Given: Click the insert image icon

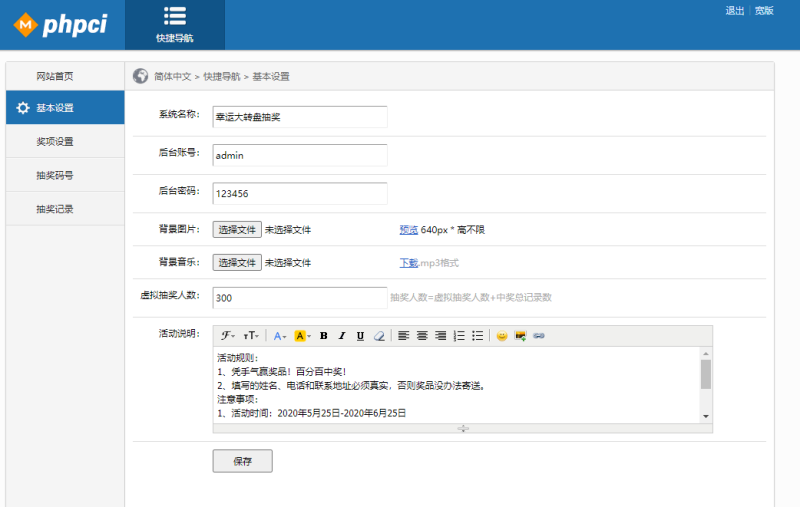Looking at the screenshot, I should tap(520, 336).
